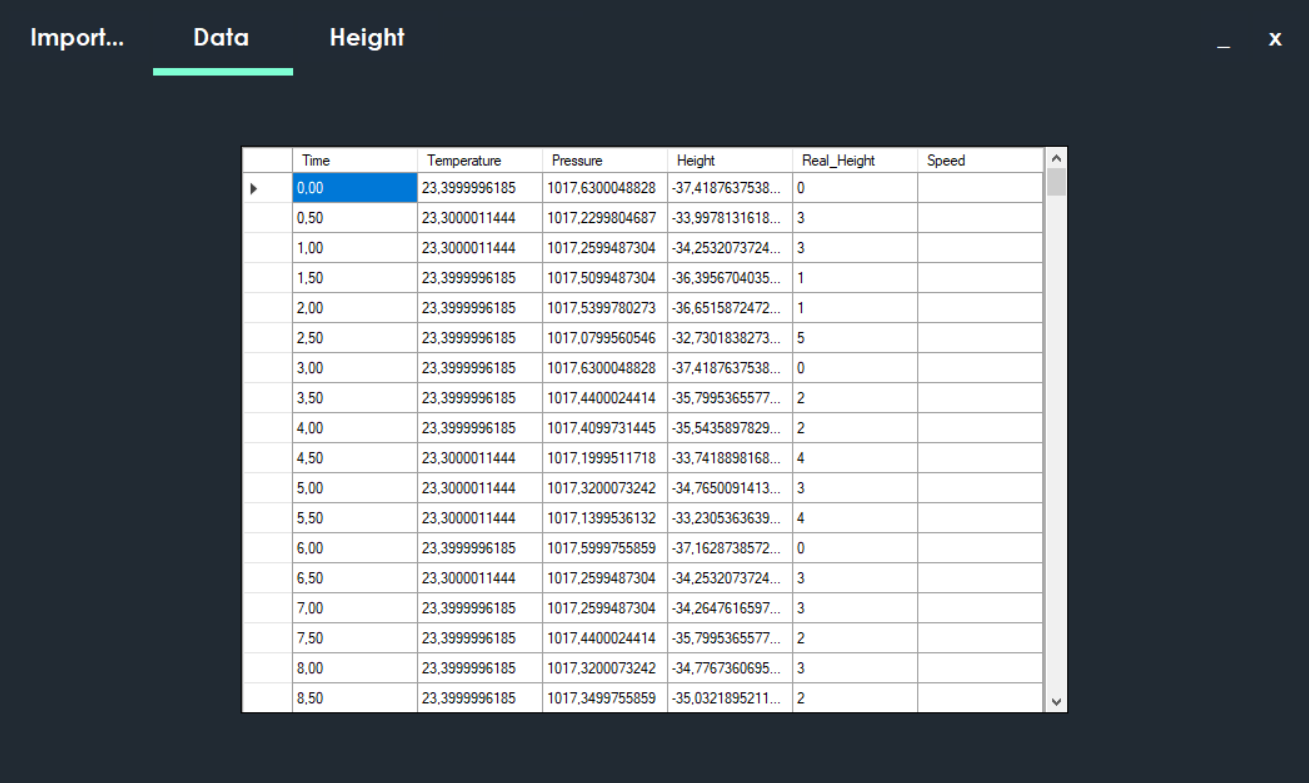This screenshot has height=783, width=1309.
Task: Select the Time cell showing 8,50
Action: point(354,698)
